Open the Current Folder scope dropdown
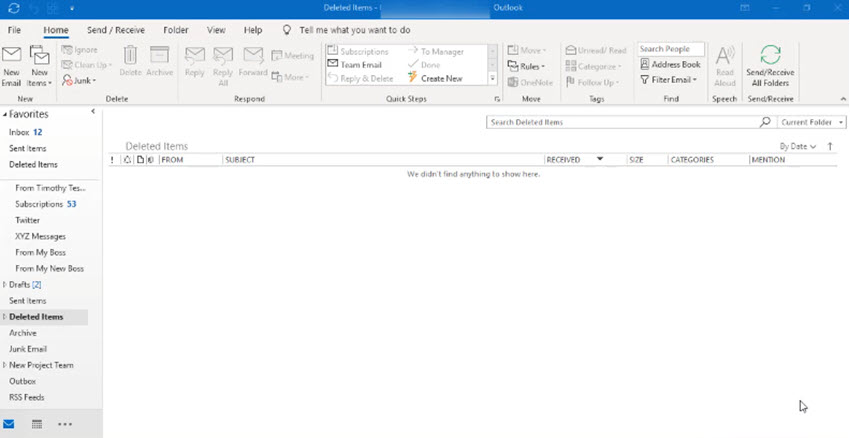Viewport: 850px width, 438px height. pyautogui.click(x=812, y=122)
